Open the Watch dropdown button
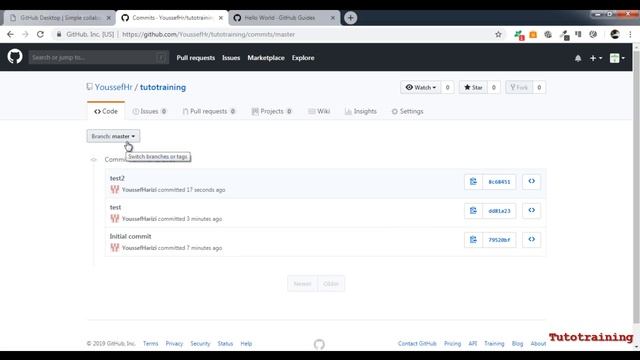 420,87
